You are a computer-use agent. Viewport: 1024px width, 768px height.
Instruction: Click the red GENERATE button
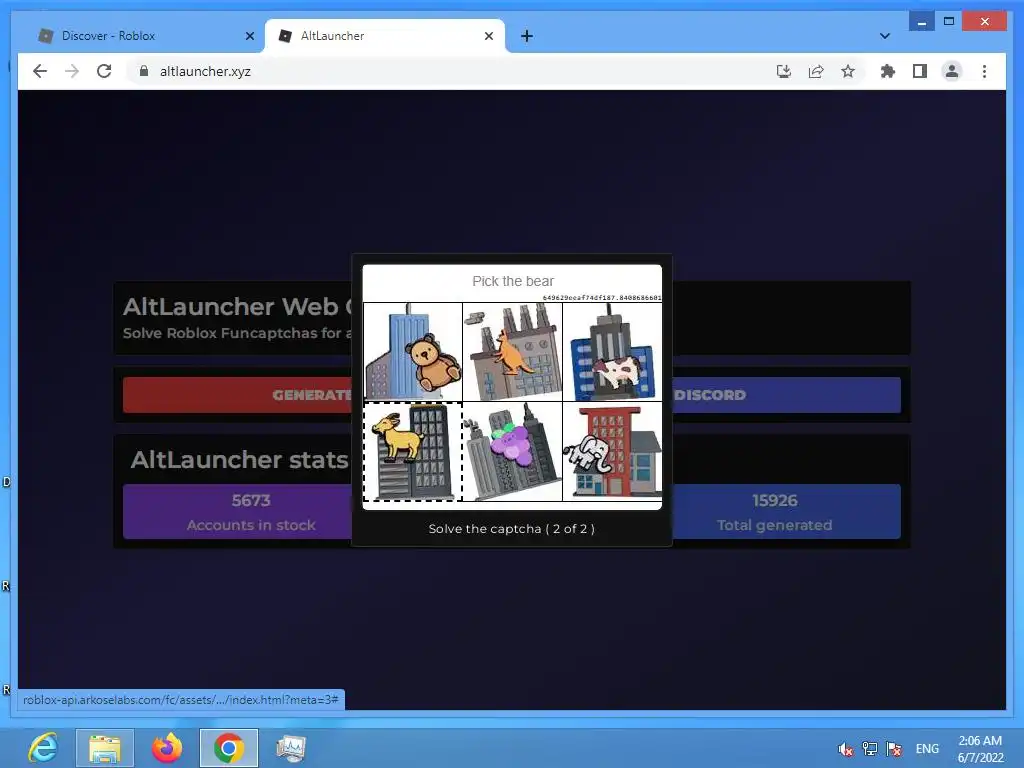click(x=238, y=394)
